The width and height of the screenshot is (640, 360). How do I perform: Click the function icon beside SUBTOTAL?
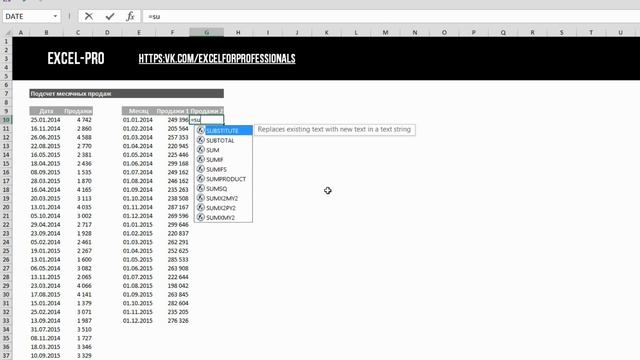click(200, 140)
